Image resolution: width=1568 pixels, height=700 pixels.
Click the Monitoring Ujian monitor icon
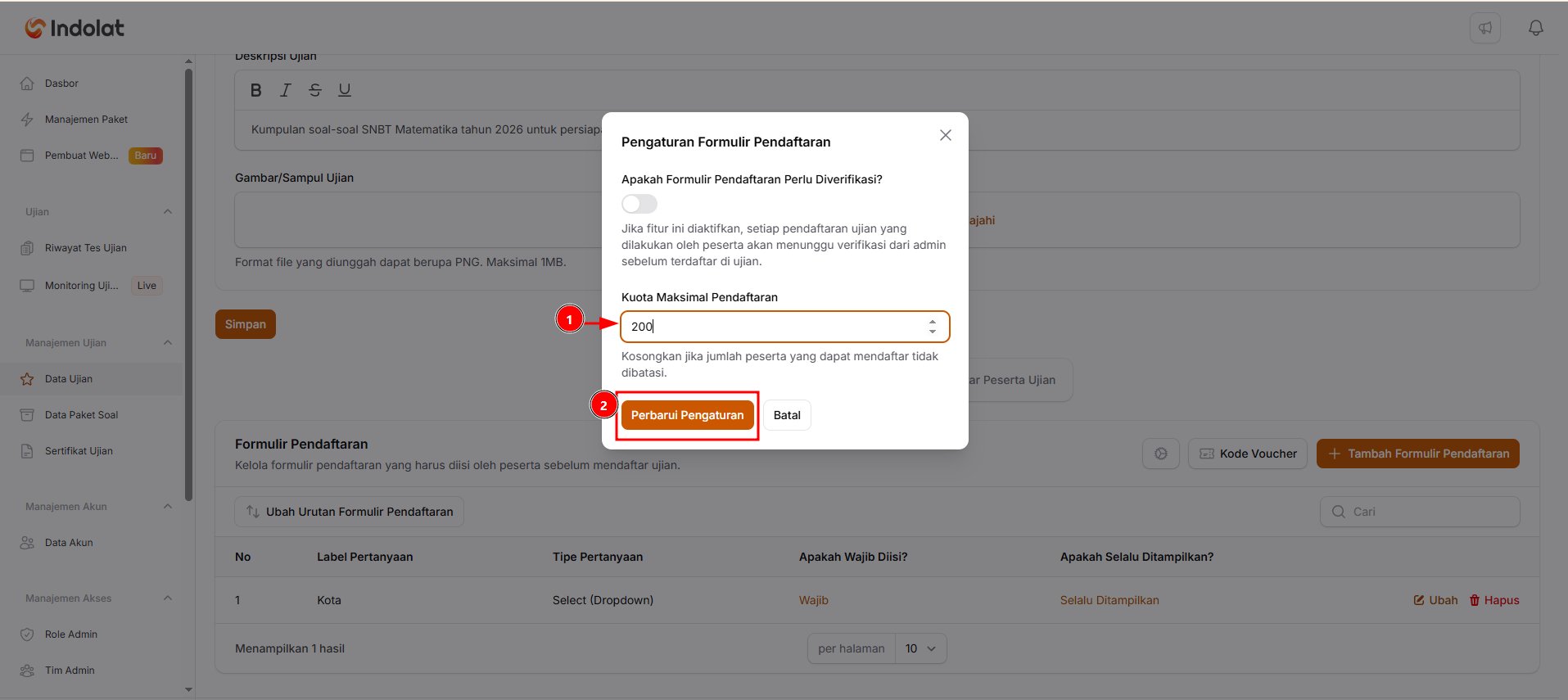27,286
